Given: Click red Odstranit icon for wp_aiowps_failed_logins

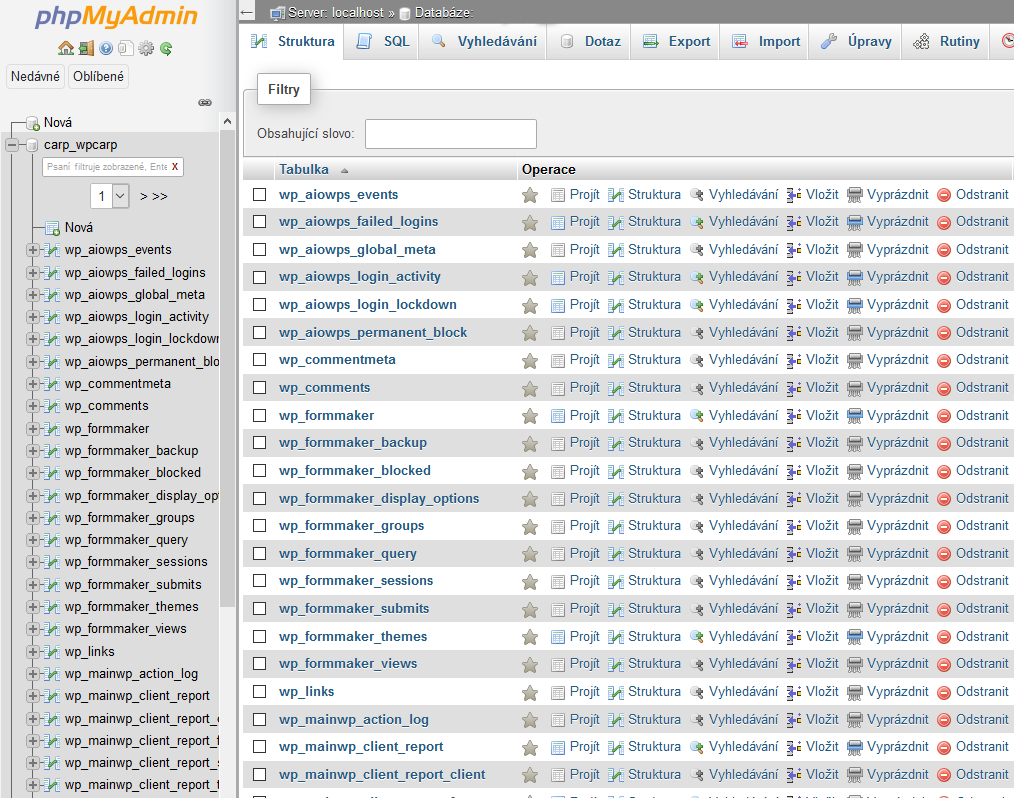Looking at the screenshot, I should click(944, 222).
